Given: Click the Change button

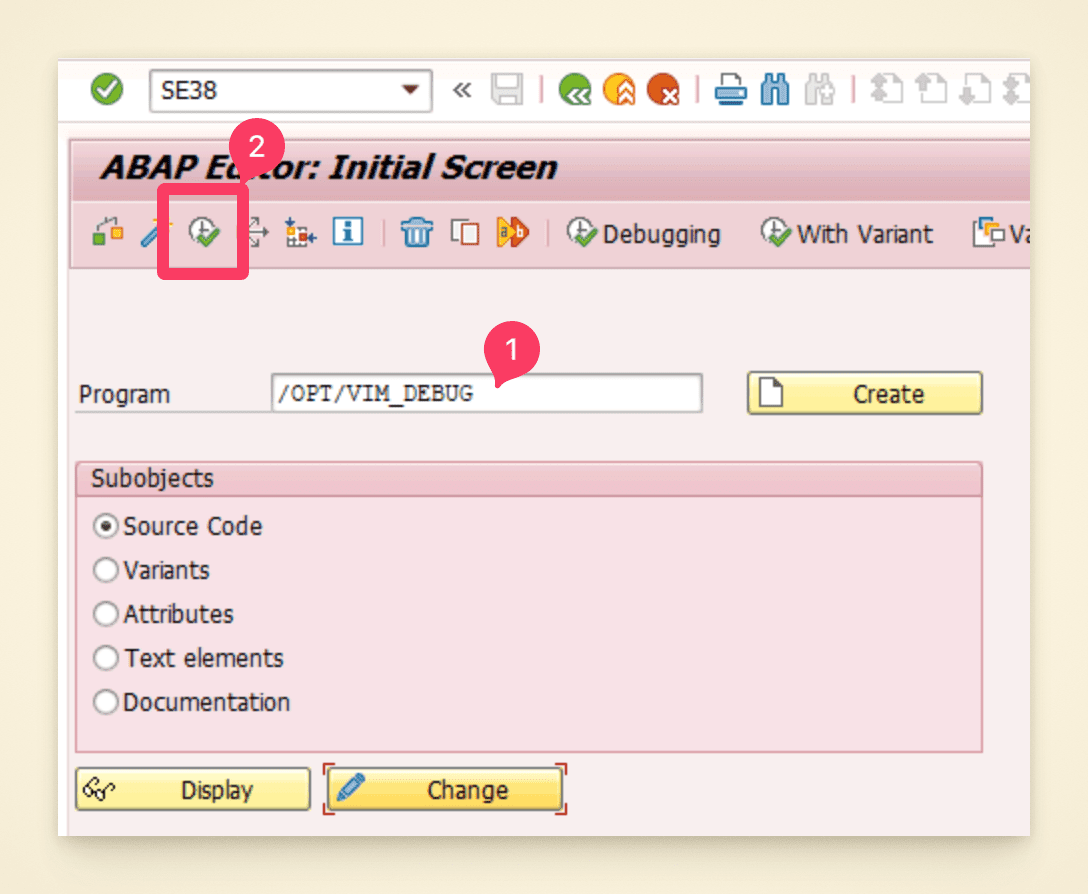Looking at the screenshot, I should tap(444, 789).
